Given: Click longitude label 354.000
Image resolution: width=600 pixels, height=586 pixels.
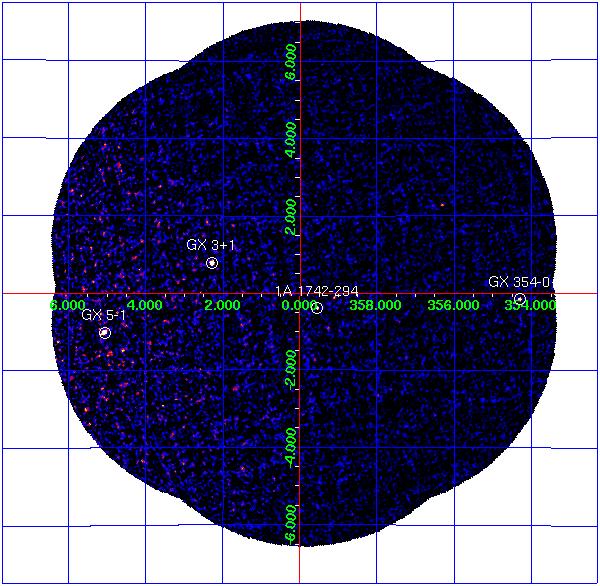Looking at the screenshot, I should click(530, 305).
